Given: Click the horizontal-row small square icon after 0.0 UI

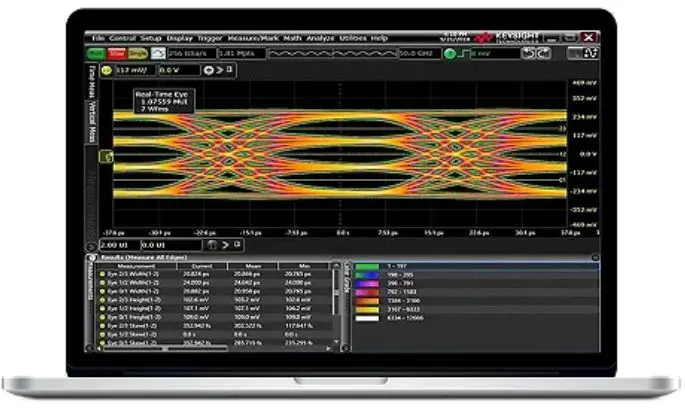Looking at the screenshot, I should point(237,245).
